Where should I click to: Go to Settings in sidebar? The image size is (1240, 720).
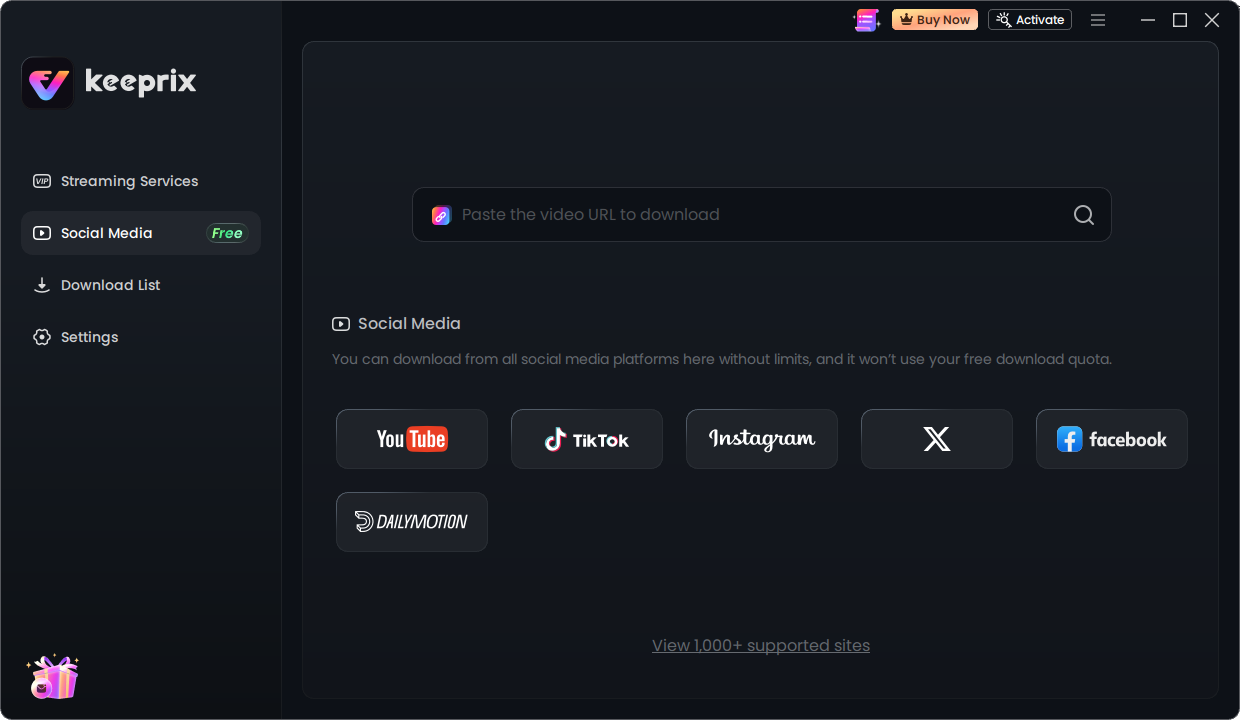pos(140,337)
